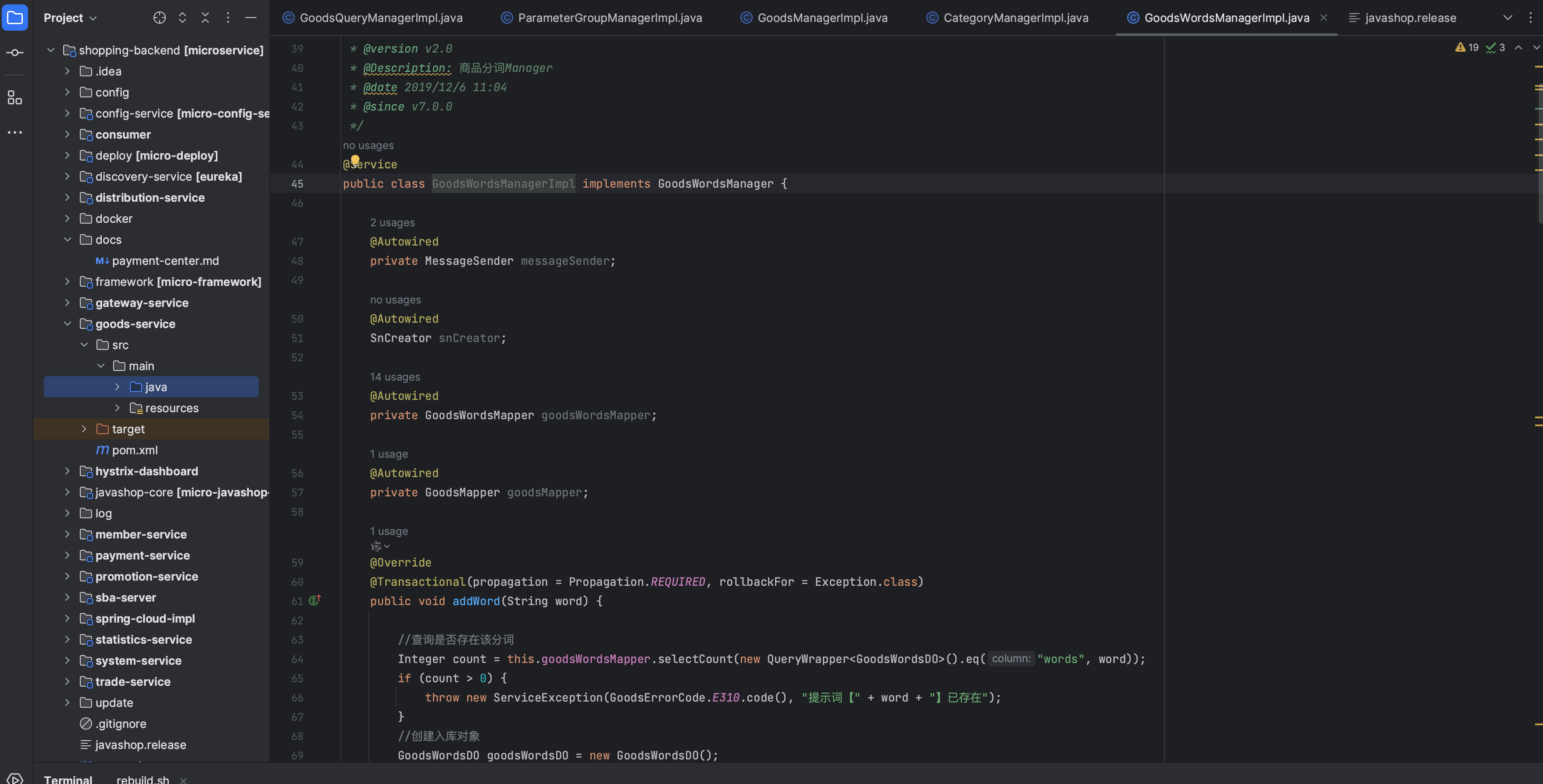Open Services tool window icon at bottom left
Viewport: 1543px width, 784px height.
(15, 779)
